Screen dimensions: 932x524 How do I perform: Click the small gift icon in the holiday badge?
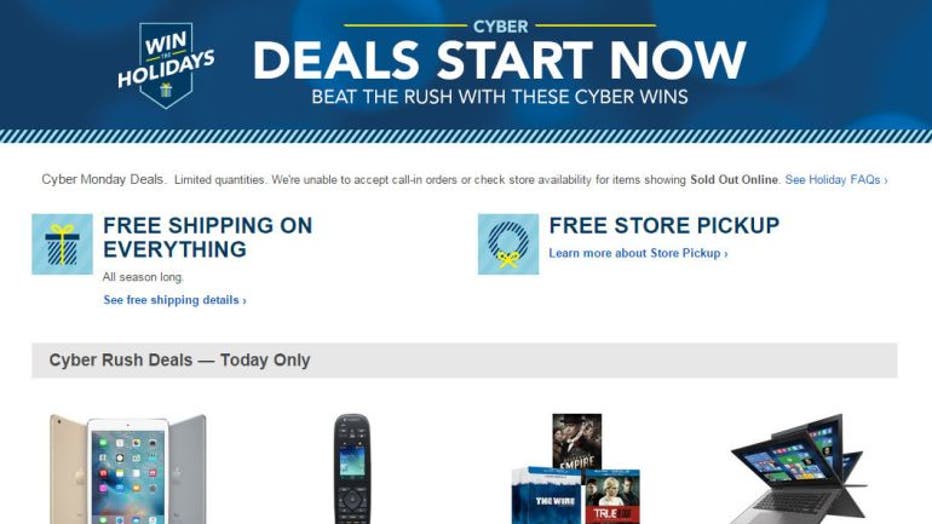(166, 90)
